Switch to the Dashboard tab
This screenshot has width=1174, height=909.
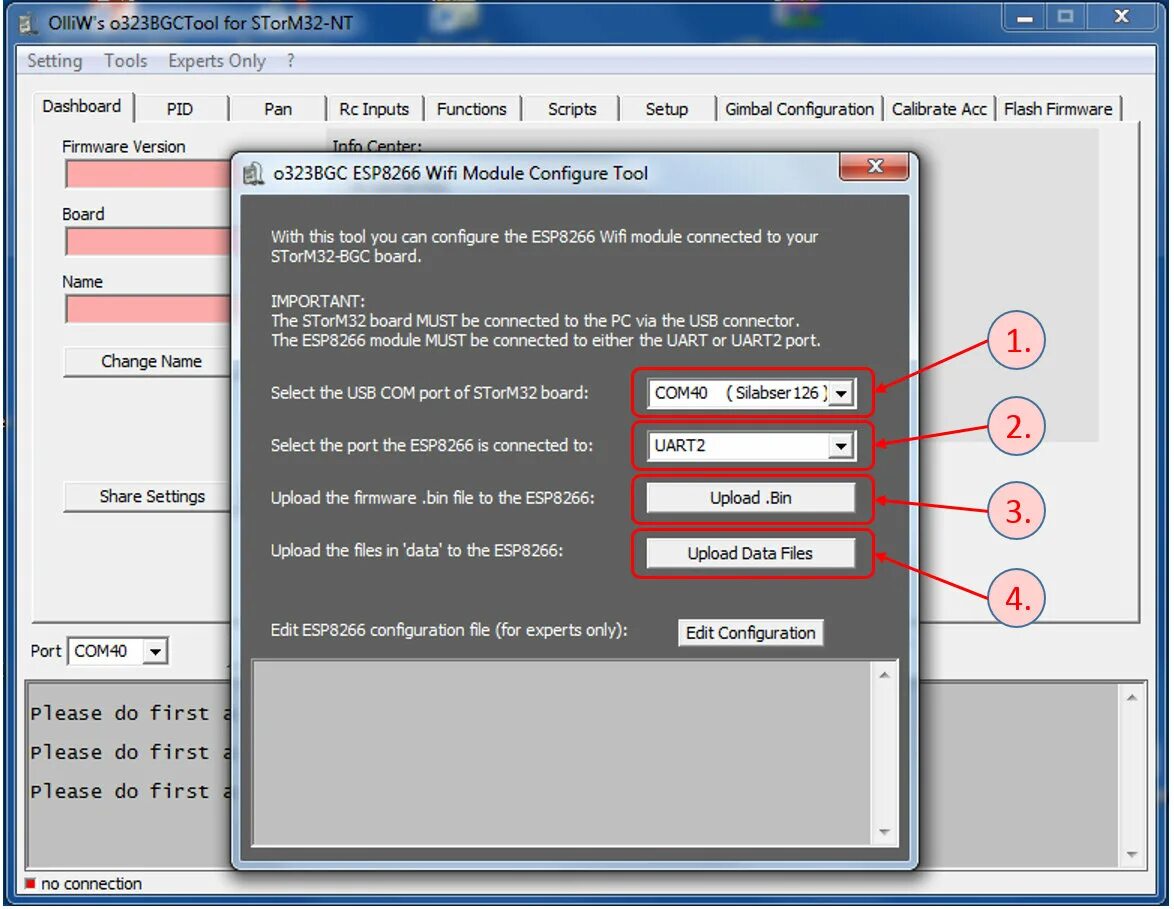(x=82, y=106)
